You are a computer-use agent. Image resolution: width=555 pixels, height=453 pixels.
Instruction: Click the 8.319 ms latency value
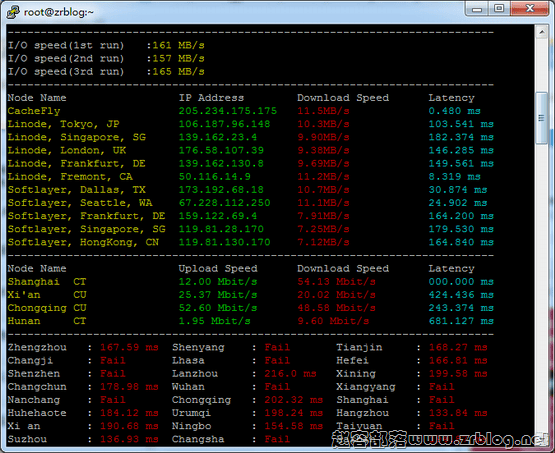pos(454,176)
